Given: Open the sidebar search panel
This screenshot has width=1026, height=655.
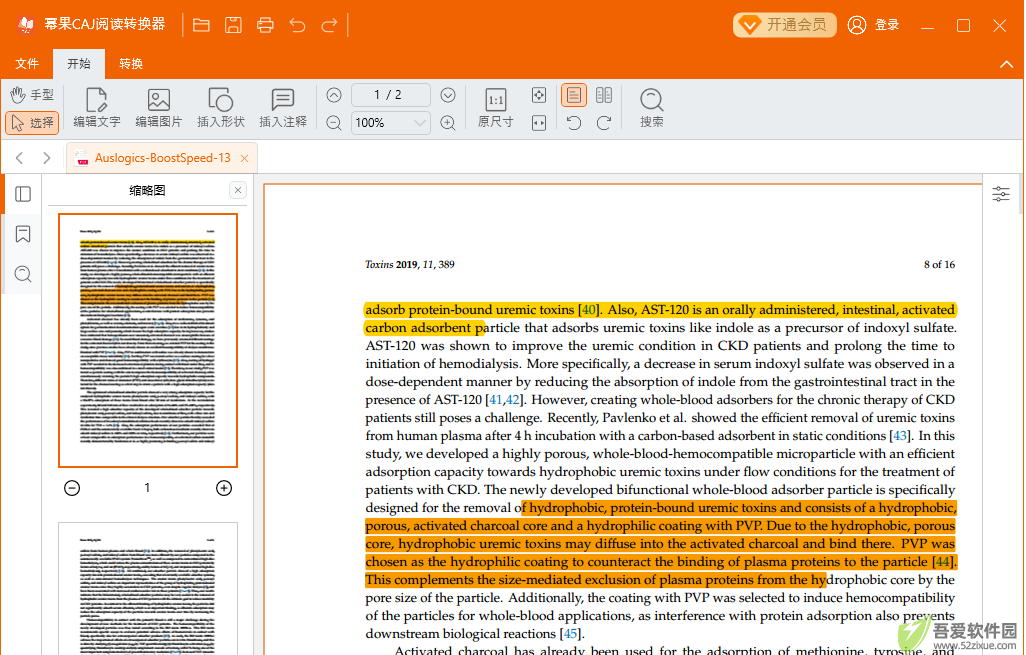Looking at the screenshot, I should (23, 274).
